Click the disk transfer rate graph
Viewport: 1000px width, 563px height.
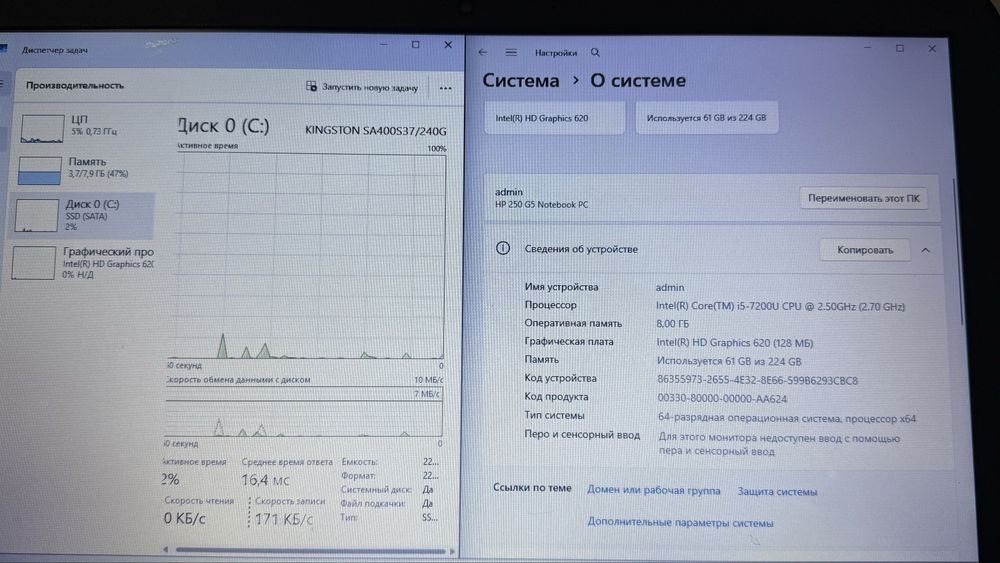coord(304,412)
